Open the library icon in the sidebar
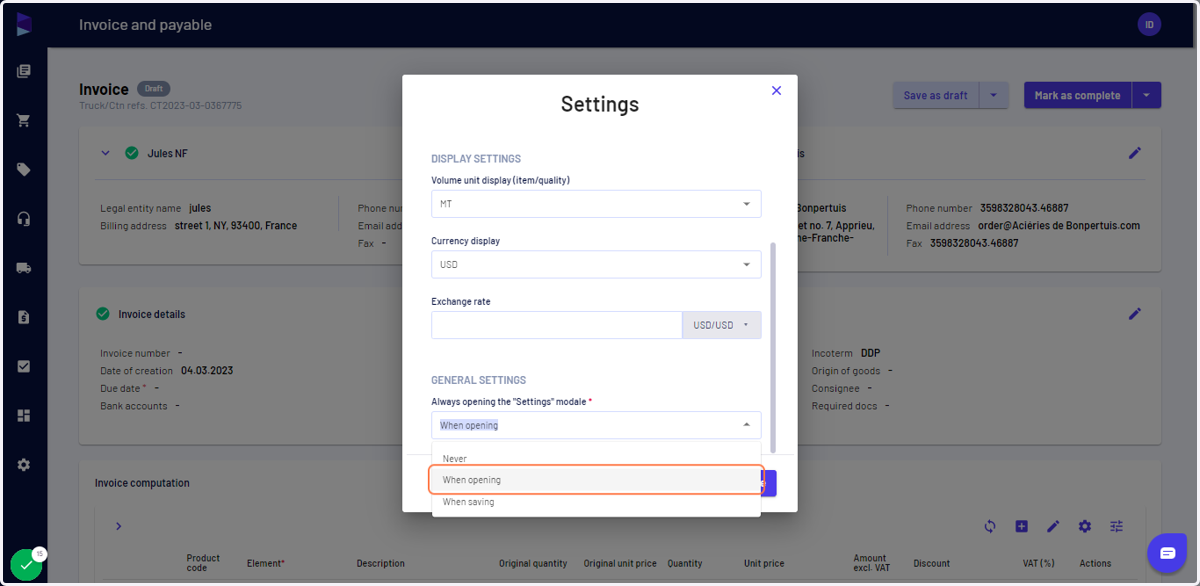Image resolution: width=1200 pixels, height=586 pixels. [24, 72]
